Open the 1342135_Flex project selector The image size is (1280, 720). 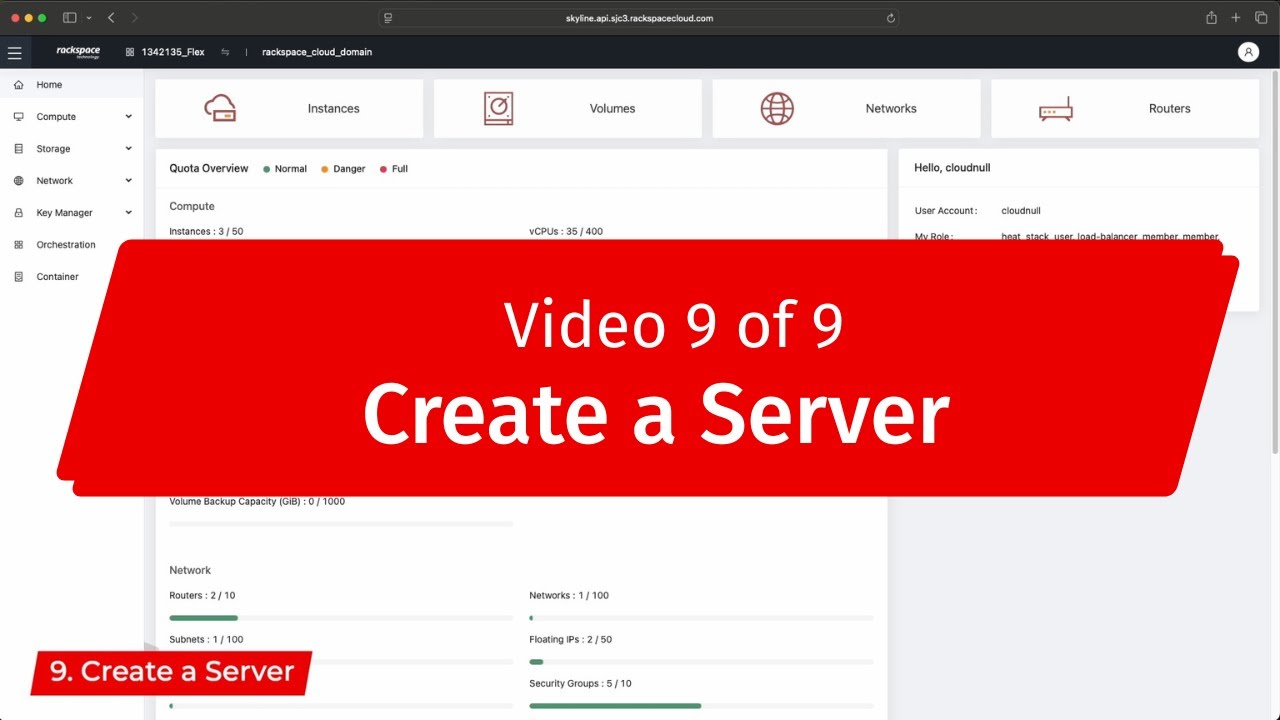point(165,52)
